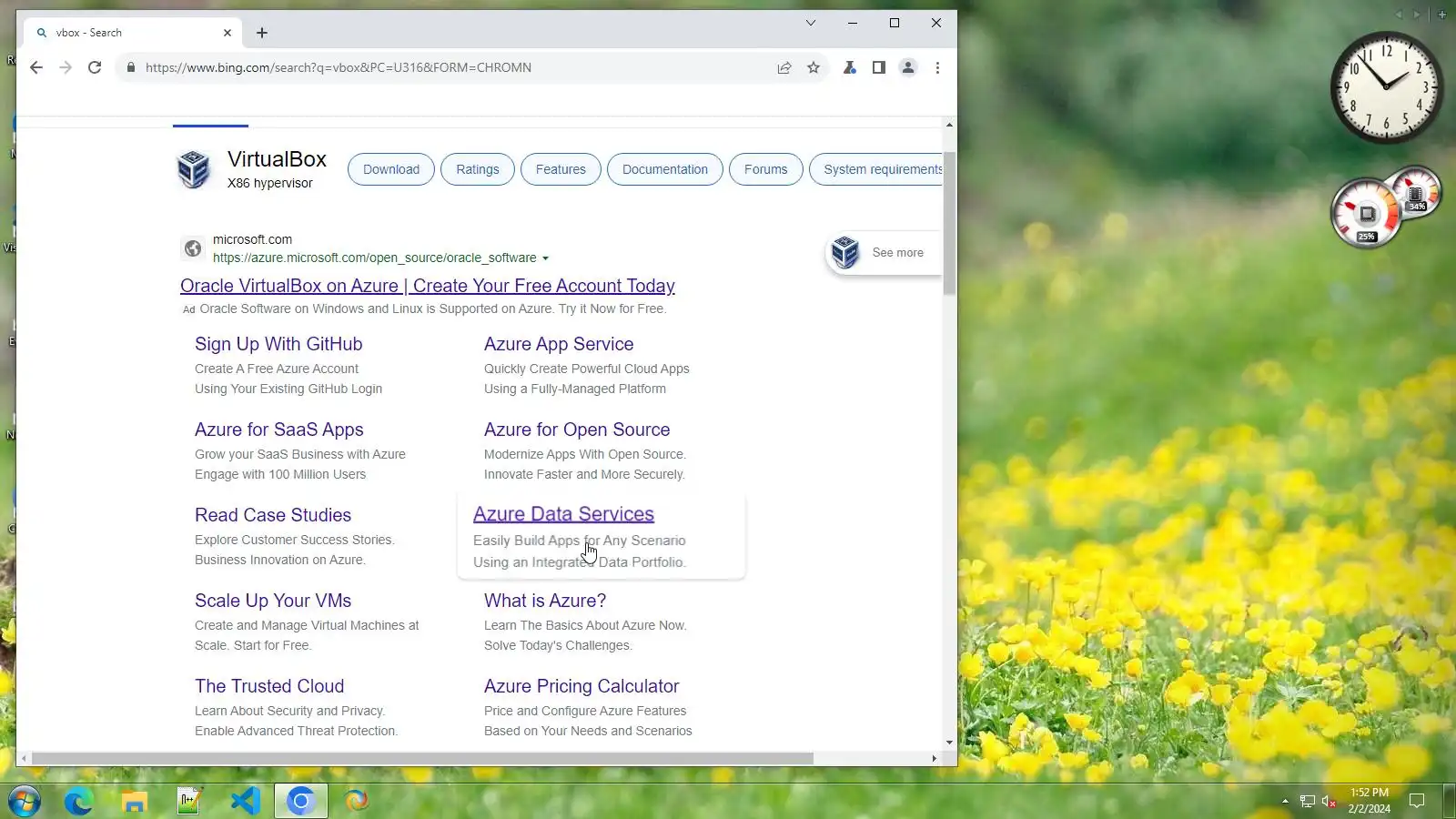Open the network icon in the system tray
Viewport: 1456px width, 819px height.
[x=1308, y=802]
